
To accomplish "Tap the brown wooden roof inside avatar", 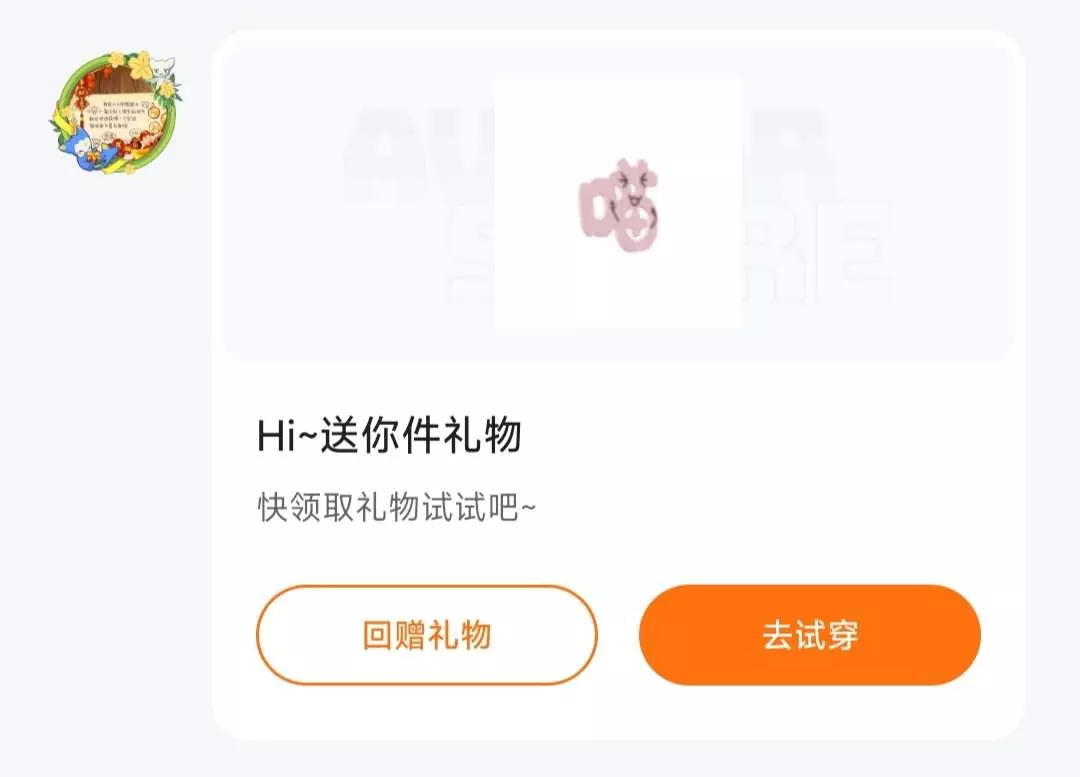I will coord(123,80).
